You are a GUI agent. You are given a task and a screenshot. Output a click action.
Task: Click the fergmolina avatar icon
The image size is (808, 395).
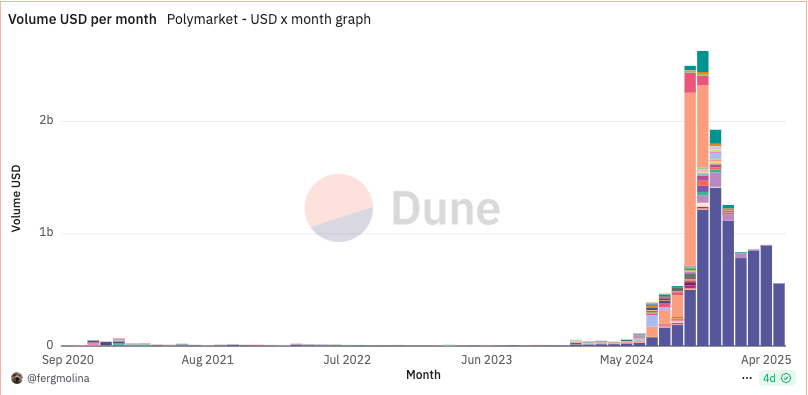point(16,379)
